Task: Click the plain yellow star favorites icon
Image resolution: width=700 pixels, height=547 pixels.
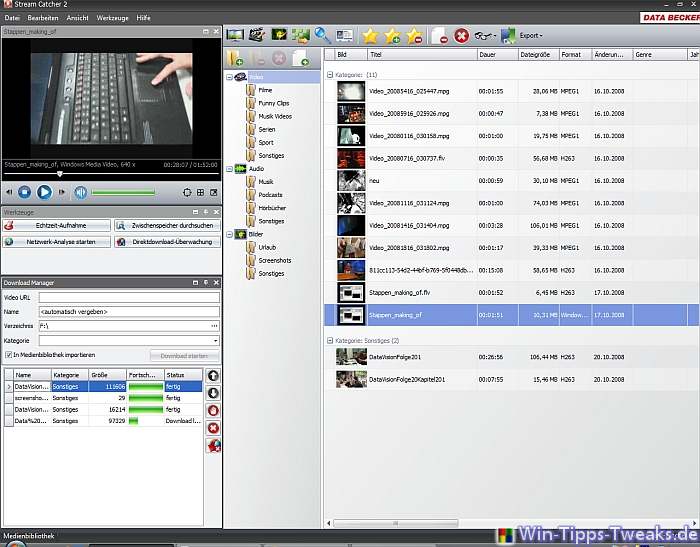Action: [x=370, y=36]
